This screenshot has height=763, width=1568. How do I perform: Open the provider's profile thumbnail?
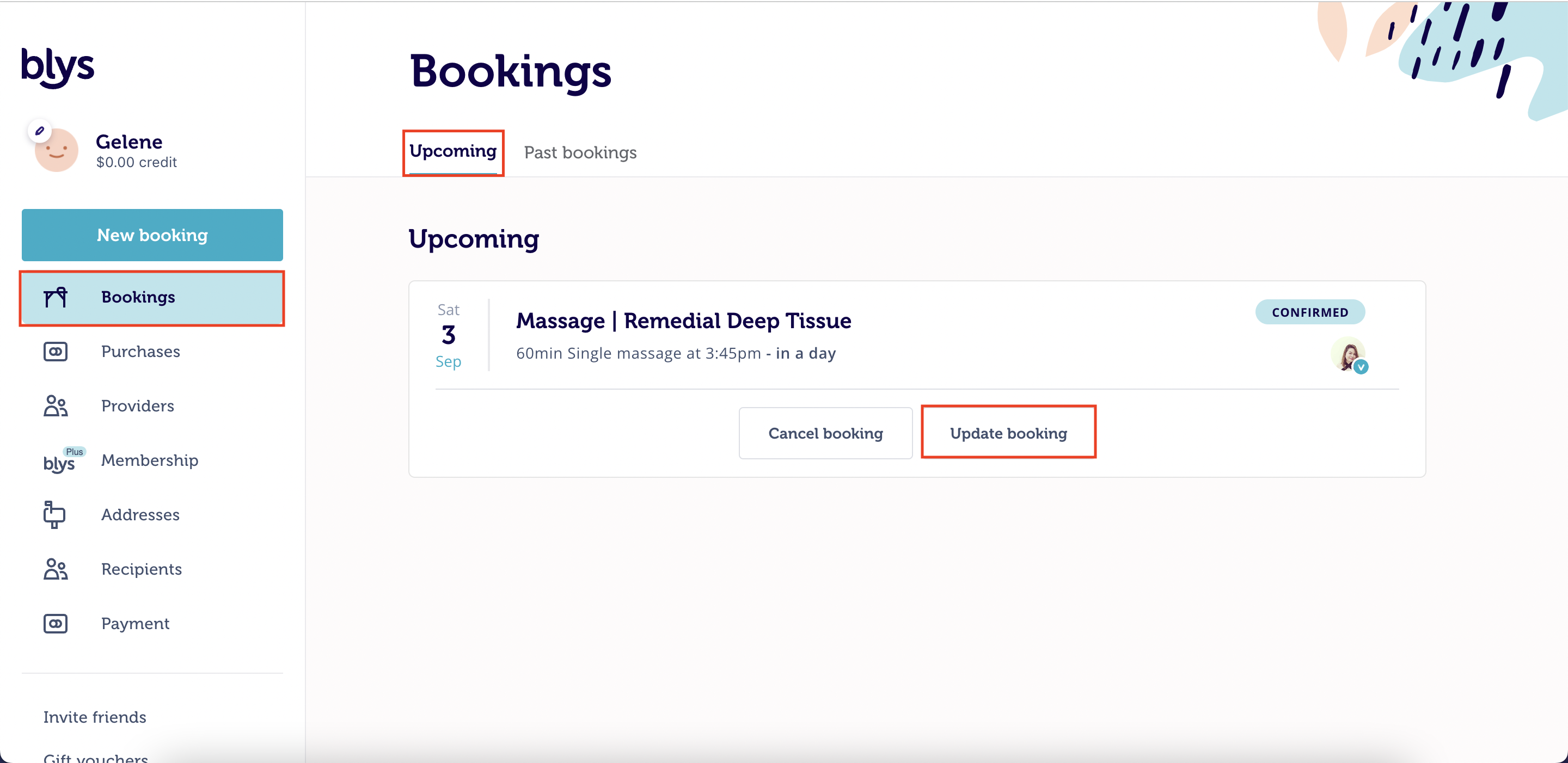[x=1349, y=355]
